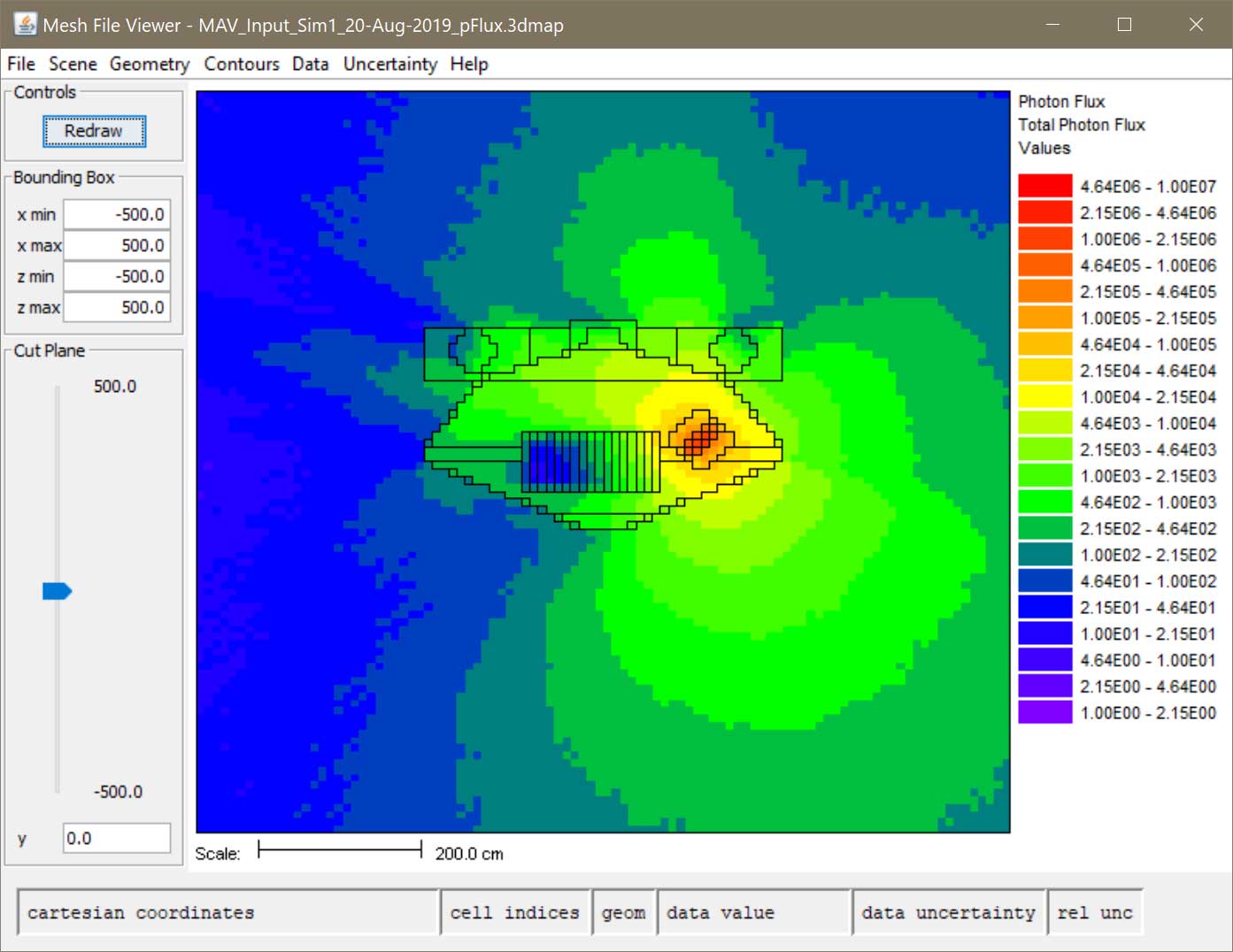Enable the geom readout
The image size is (1233, 952).
[624, 912]
